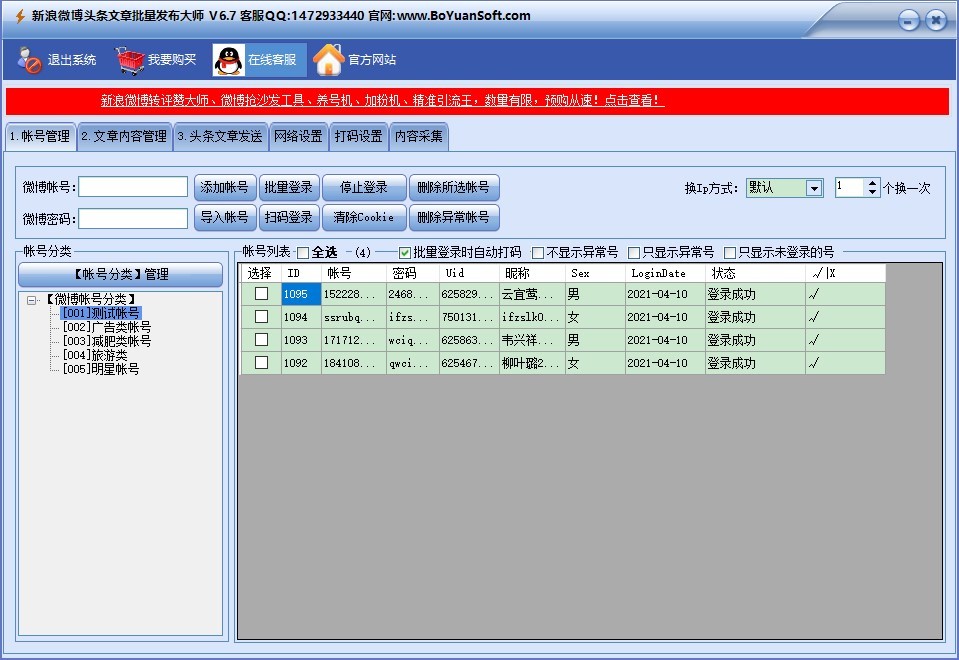Click the IP switch count number field

851,188
